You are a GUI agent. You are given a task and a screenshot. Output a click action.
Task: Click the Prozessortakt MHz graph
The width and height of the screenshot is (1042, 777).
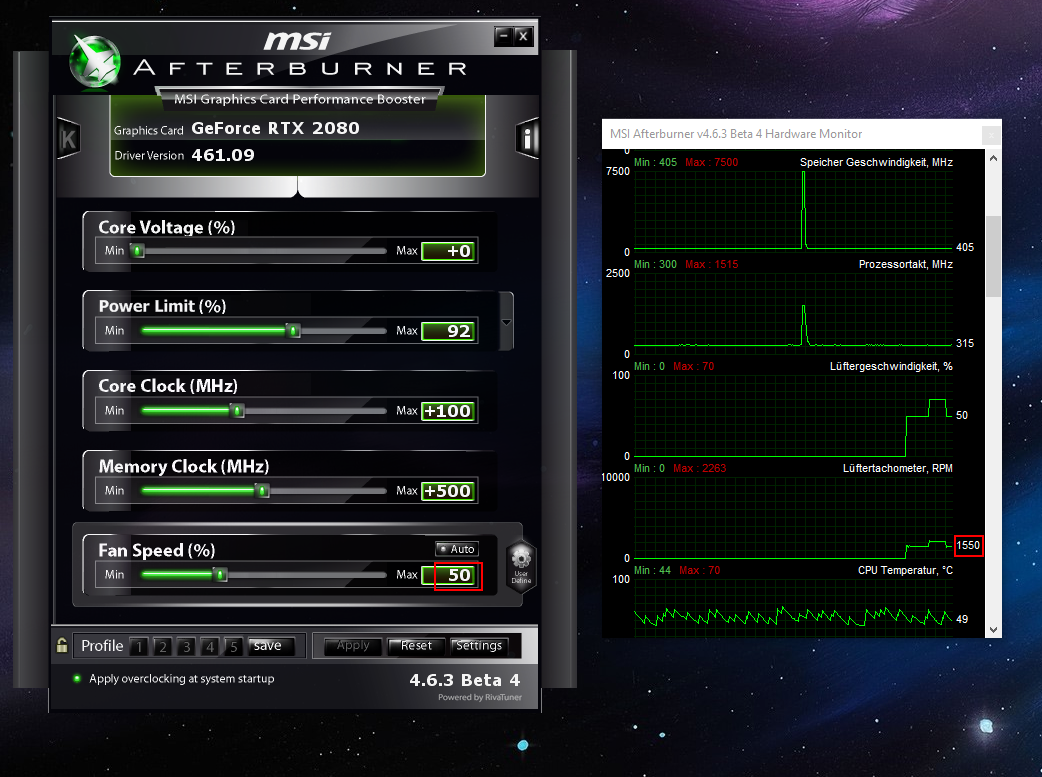794,312
